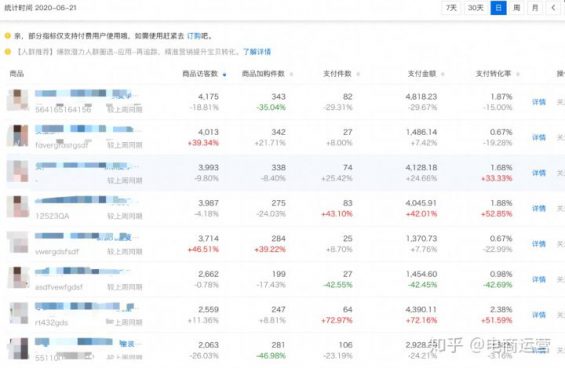Go to previous date with left arrow
The image size is (565, 368).
[553, 8]
